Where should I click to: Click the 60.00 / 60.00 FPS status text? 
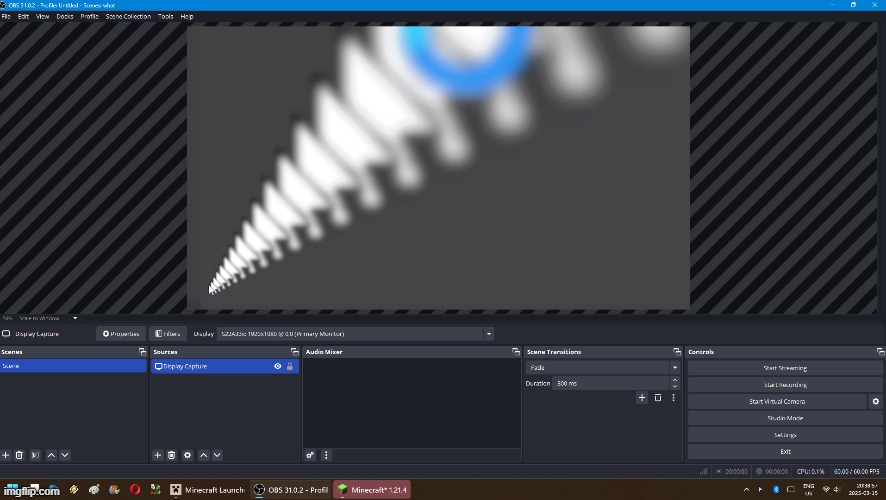[x=857, y=471]
